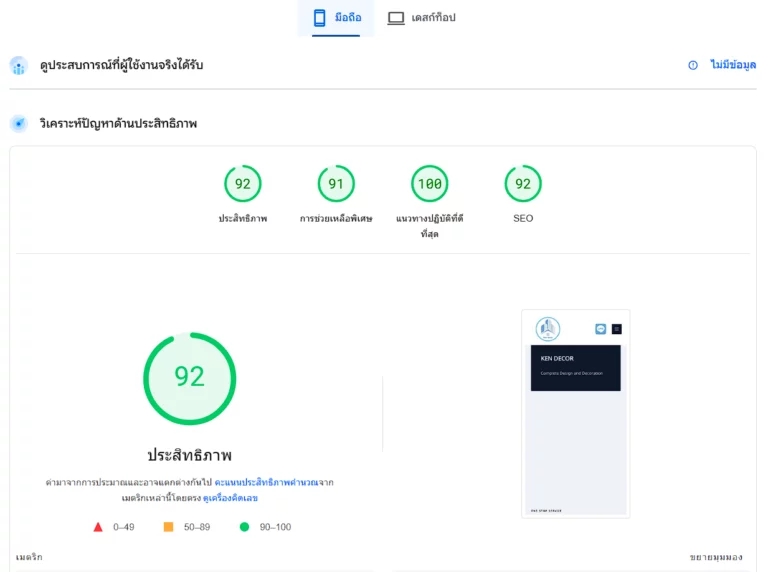Image resolution: width=768 pixels, height=572 pixels.
Task: Select the 92 ประสิทธิภาพ score gauge
Action: pos(243,184)
